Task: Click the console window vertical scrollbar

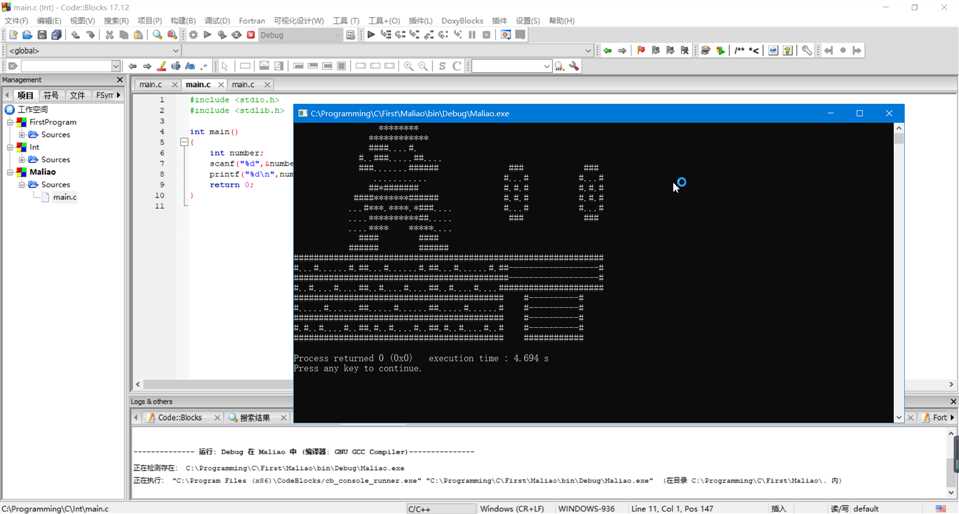Action: (x=898, y=272)
